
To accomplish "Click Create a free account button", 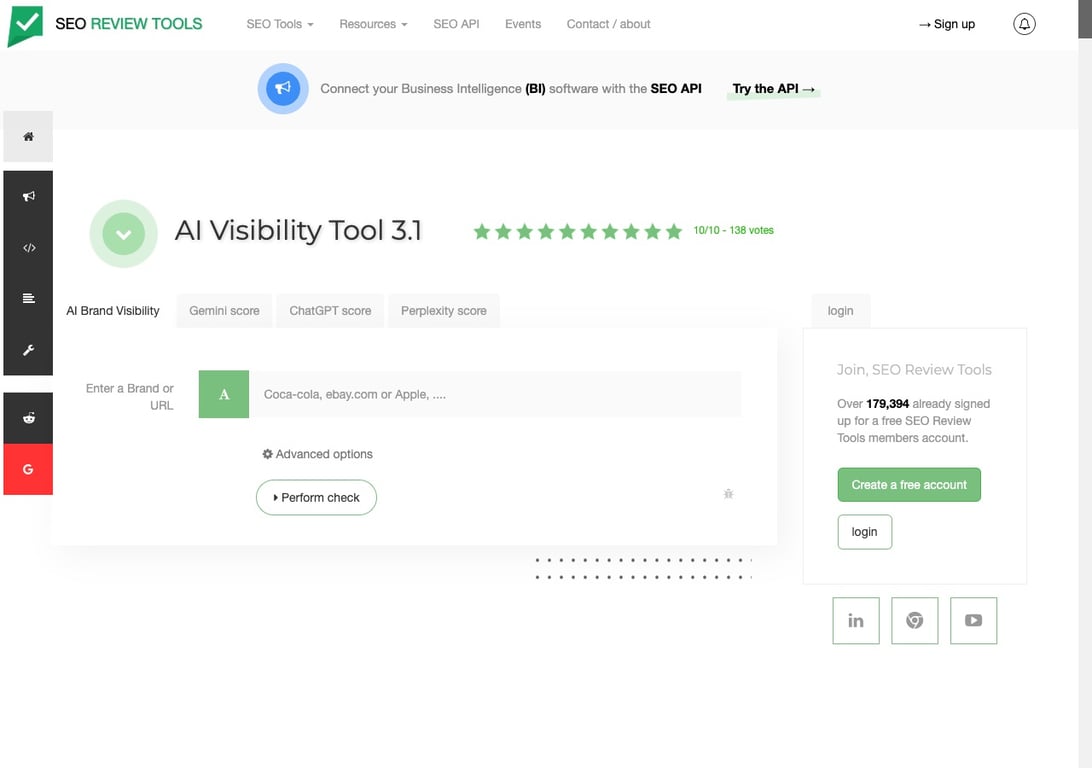I will click(x=909, y=485).
